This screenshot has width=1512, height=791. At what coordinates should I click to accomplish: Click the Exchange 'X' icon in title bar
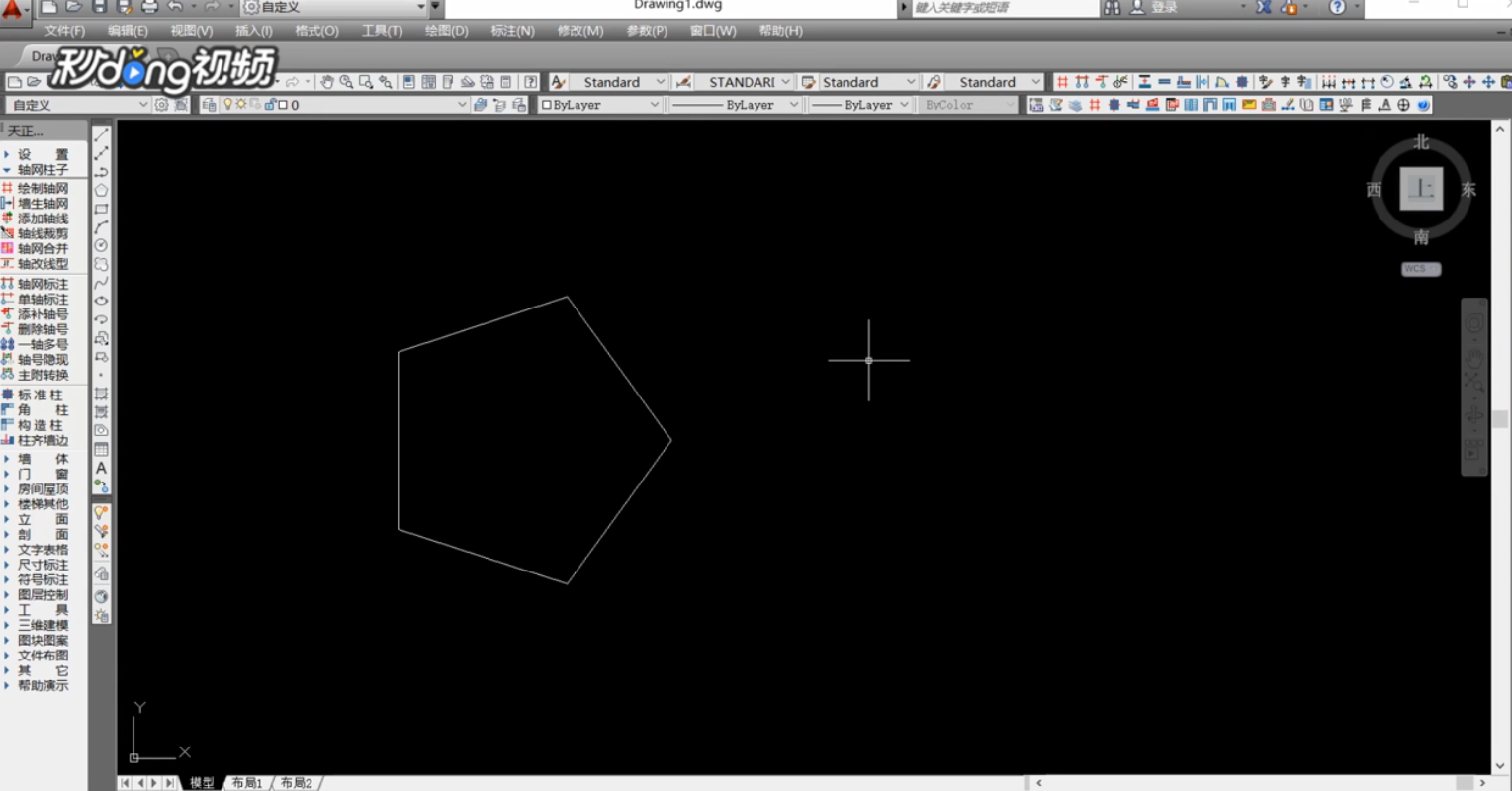point(1264,7)
